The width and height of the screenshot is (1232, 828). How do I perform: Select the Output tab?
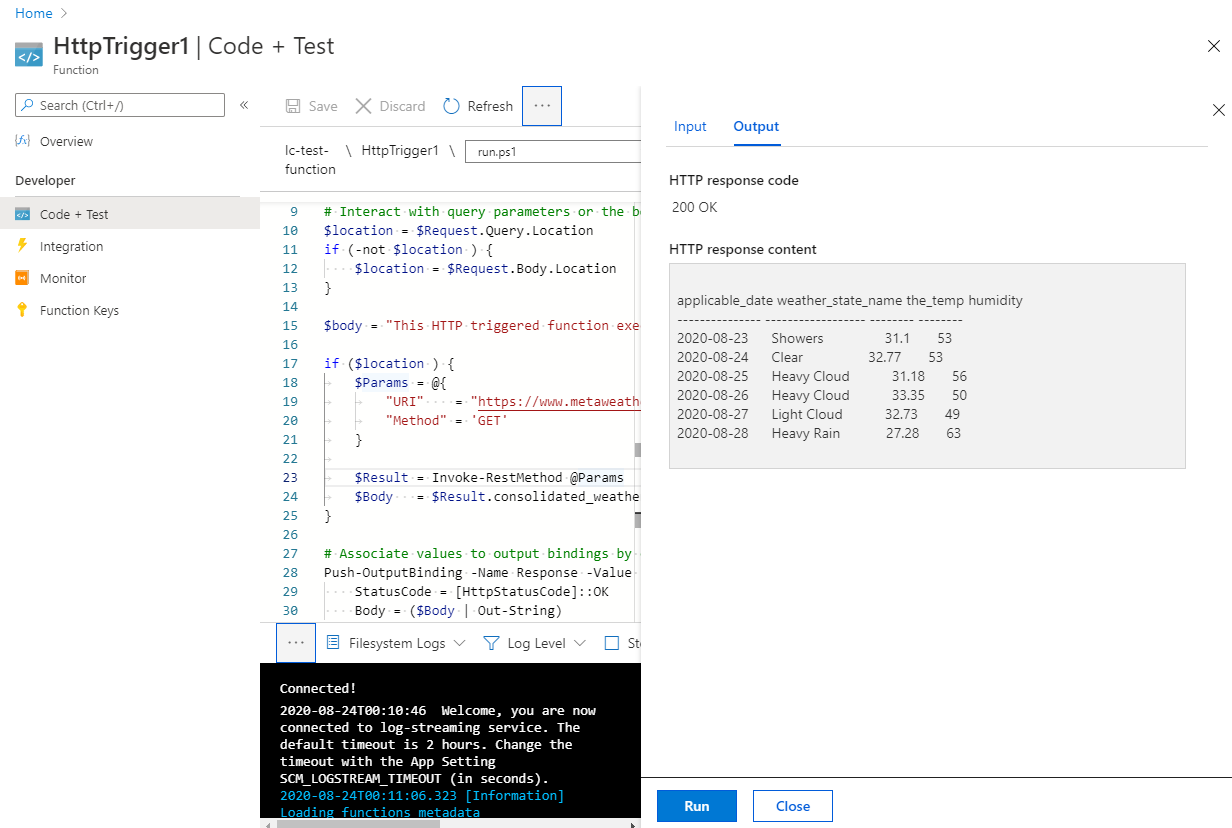pyautogui.click(x=755, y=126)
